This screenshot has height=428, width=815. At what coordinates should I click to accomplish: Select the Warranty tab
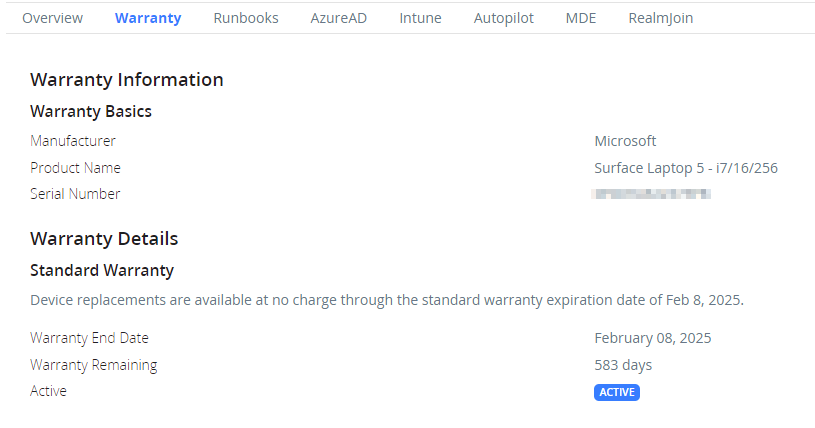[x=148, y=18]
